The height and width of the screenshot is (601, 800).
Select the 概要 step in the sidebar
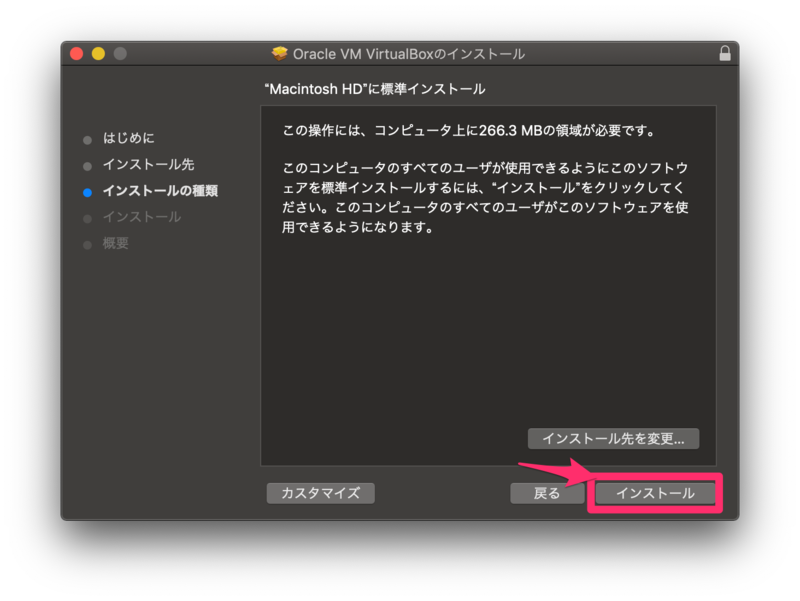tap(117, 243)
